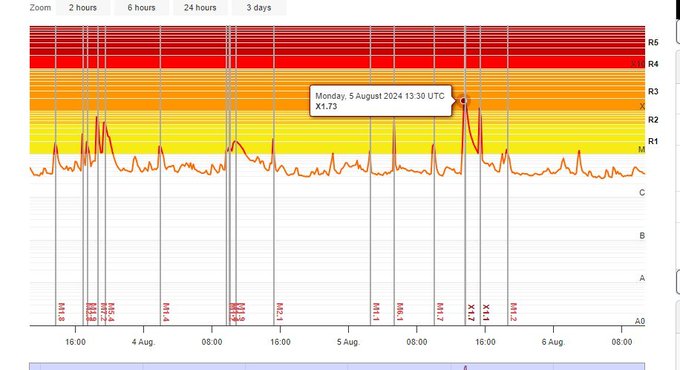680x370 pixels.
Task: Set zoom range to 6 hours
Action: point(141,8)
